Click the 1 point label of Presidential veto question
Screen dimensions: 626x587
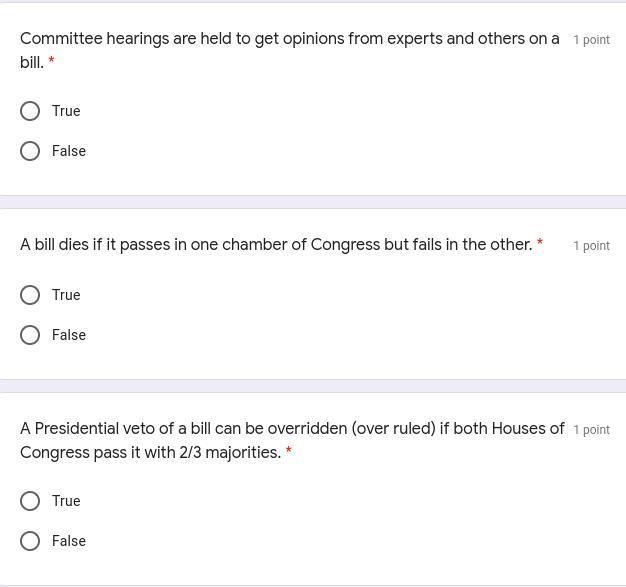click(592, 430)
